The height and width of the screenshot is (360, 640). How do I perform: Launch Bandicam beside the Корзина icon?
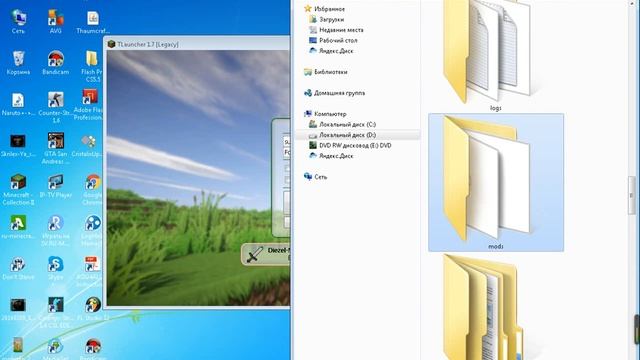point(56,62)
